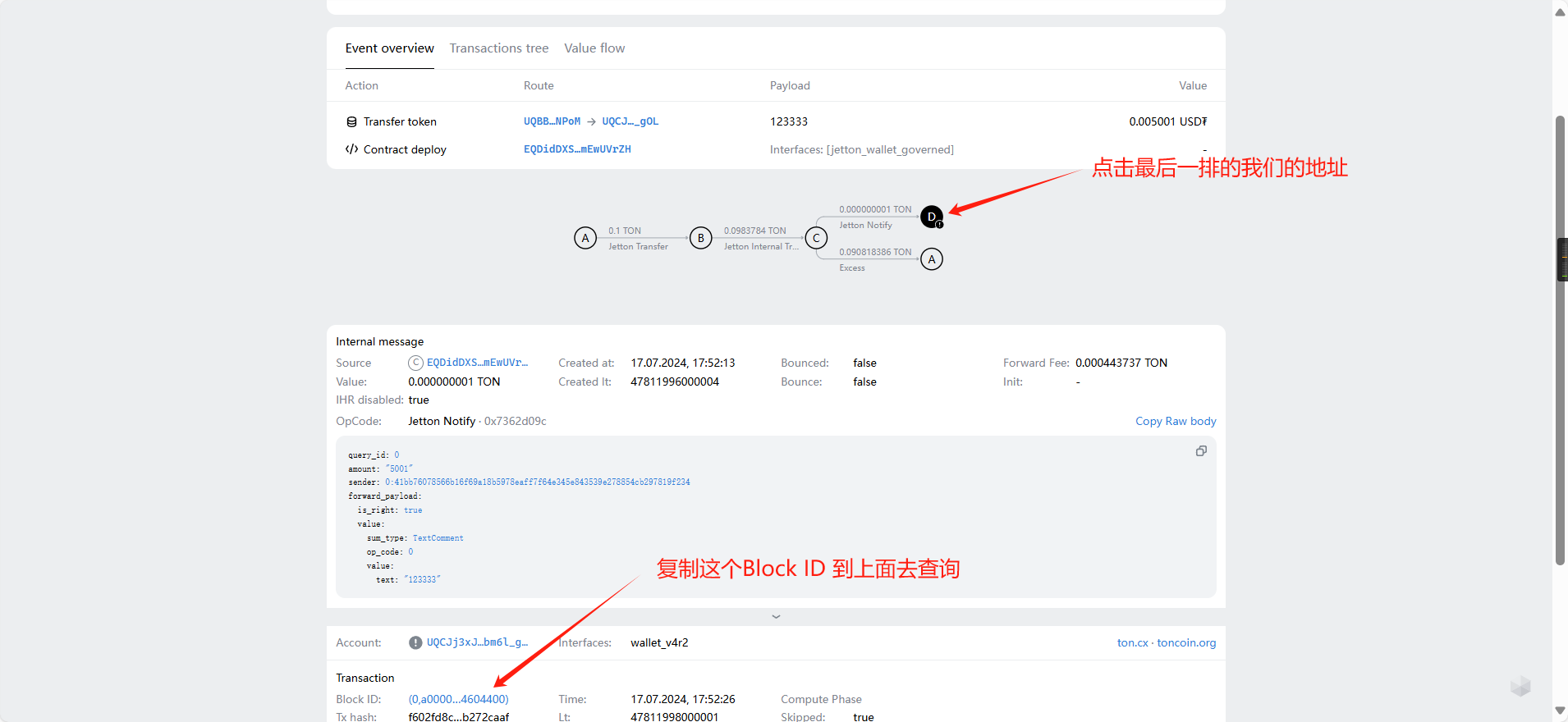Click the Lt value 47811998000001

coord(675,717)
